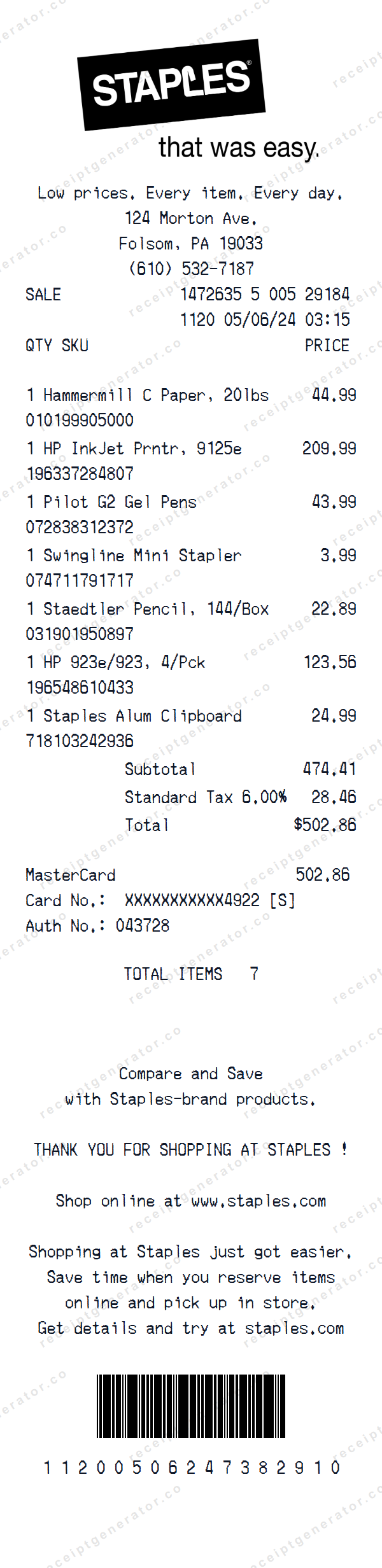Image resolution: width=382 pixels, height=1568 pixels.
Task: Select the Total amount $502.86
Action: (x=325, y=825)
